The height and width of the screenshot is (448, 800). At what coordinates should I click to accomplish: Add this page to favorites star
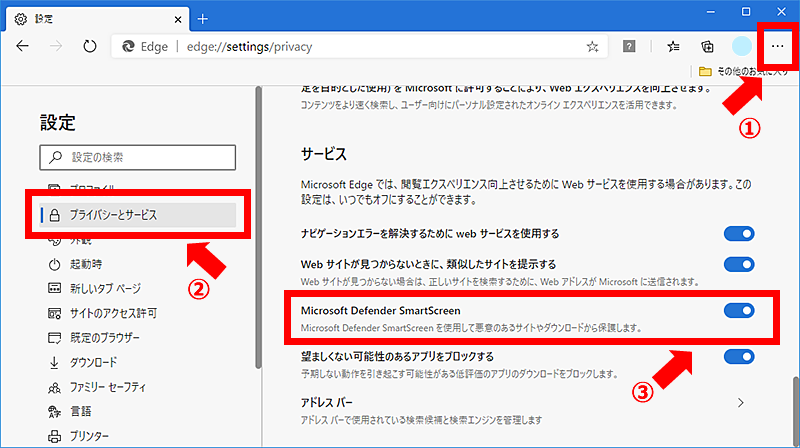(x=592, y=46)
